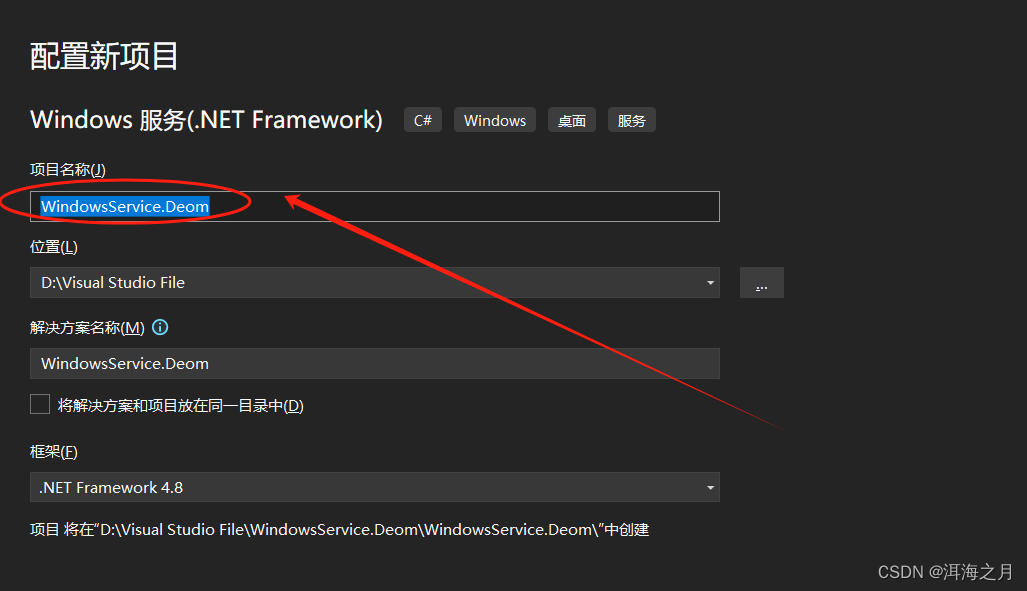This screenshot has height=591, width=1027.
Task: Click the 项目名称(J) label
Action: point(68,170)
